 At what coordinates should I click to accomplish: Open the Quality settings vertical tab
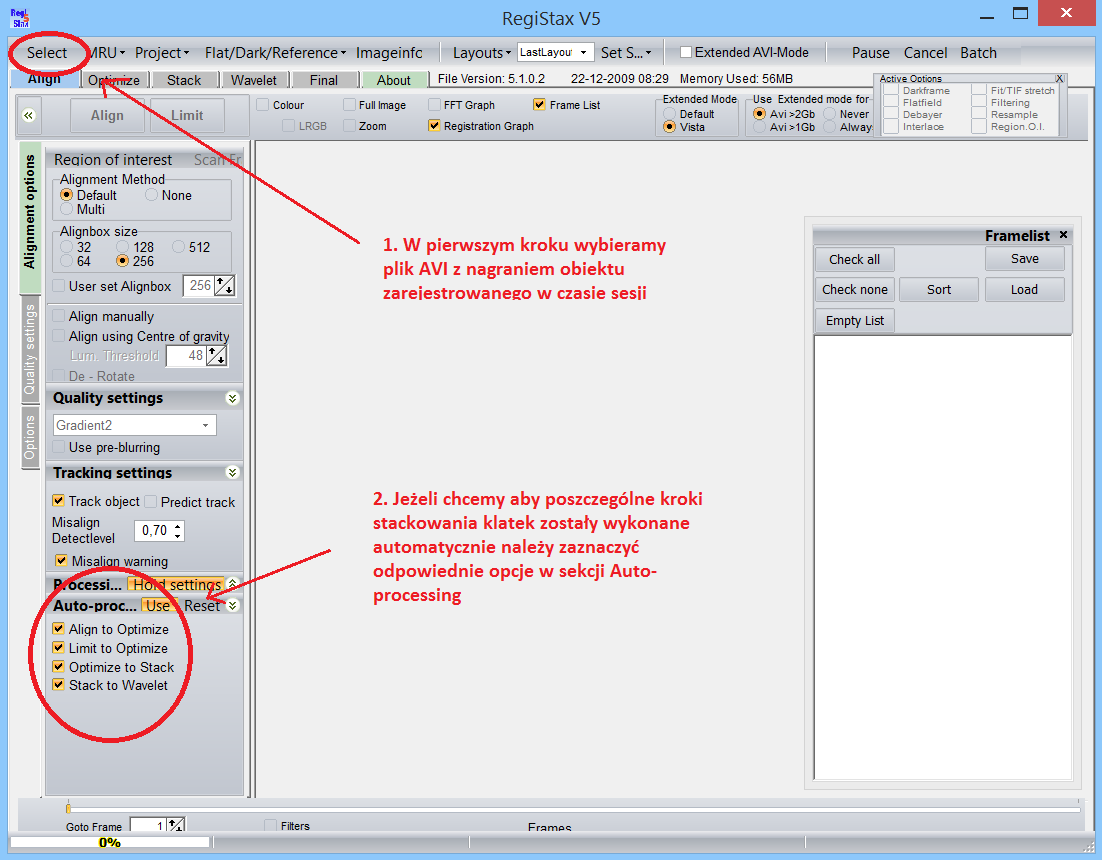tap(30, 350)
